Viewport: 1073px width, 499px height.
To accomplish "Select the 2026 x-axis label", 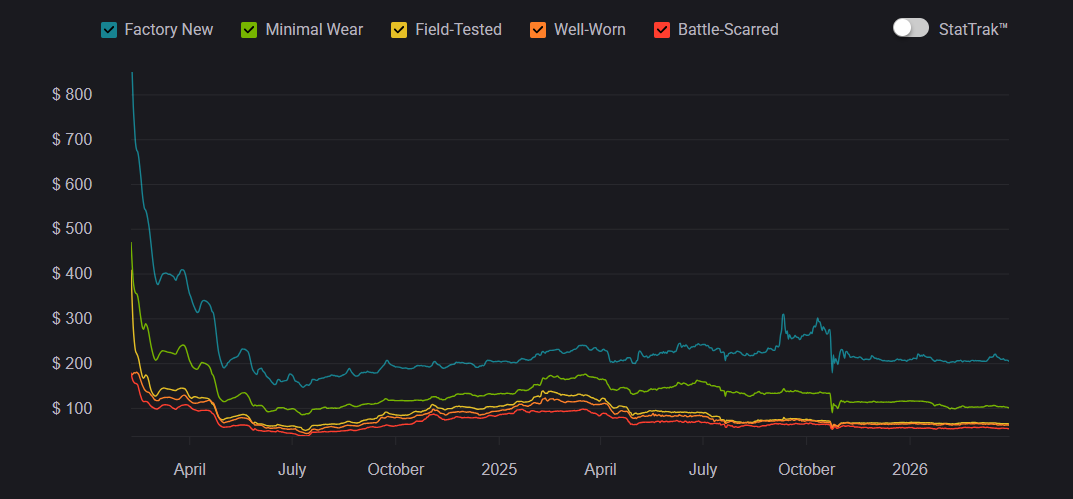I will pyautogui.click(x=909, y=470).
